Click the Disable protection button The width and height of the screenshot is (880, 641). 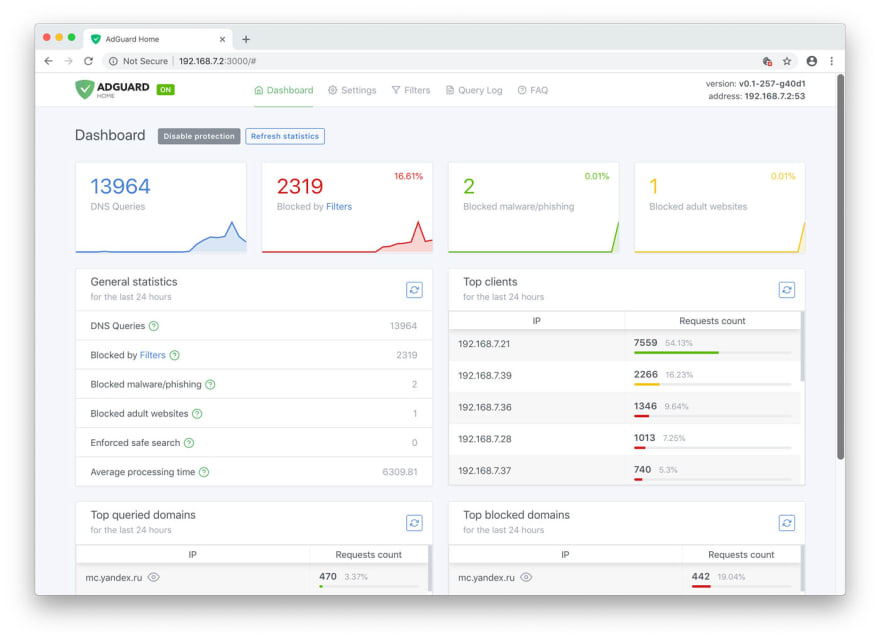click(198, 136)
